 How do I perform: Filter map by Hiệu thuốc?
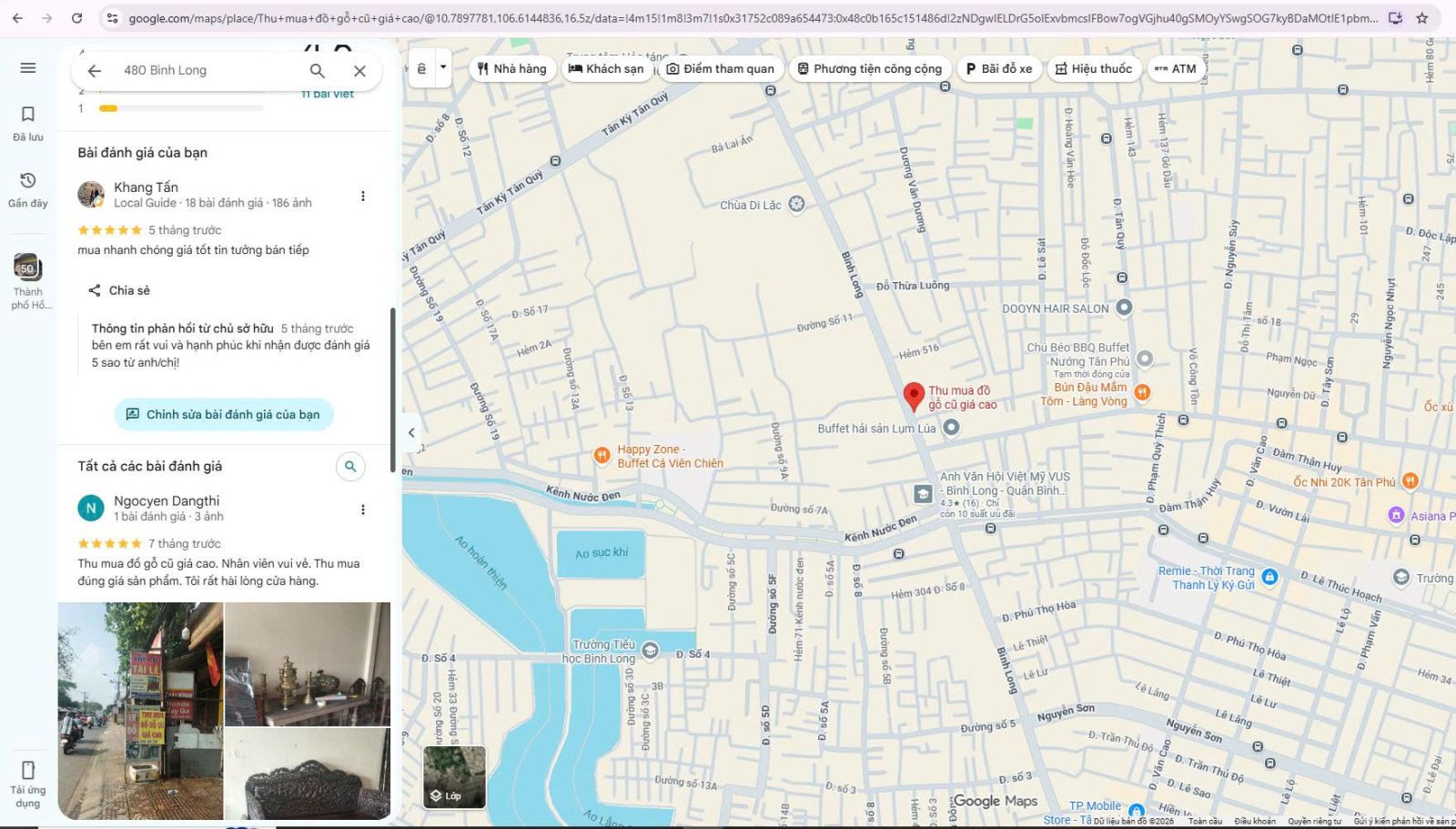[1094, 68]
